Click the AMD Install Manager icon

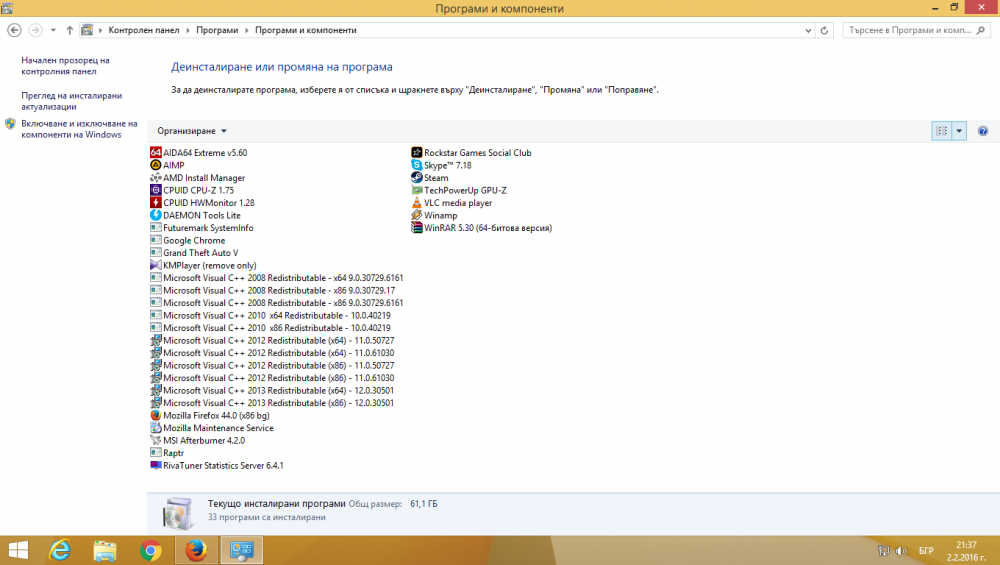pyautogui.click(x=156, y=177)
